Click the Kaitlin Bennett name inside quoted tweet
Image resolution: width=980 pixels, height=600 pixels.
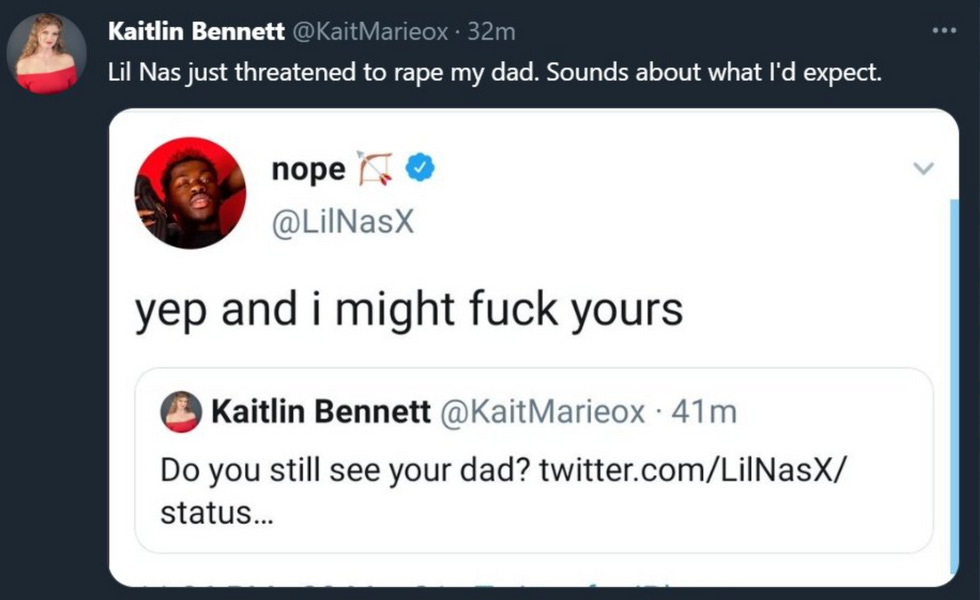click(321, 412)
